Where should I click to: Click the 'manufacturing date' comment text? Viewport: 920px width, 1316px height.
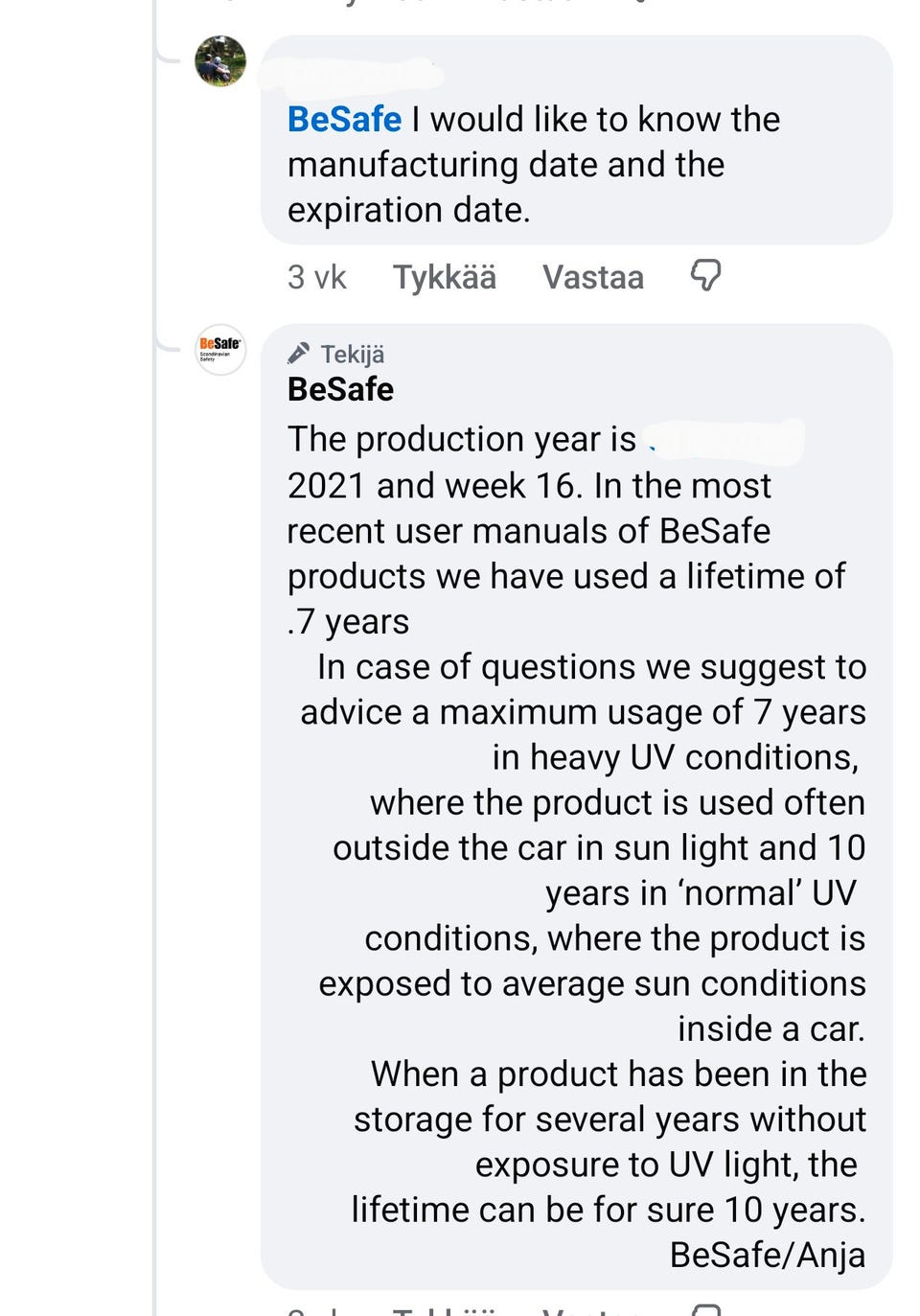(x=505, y=165)
